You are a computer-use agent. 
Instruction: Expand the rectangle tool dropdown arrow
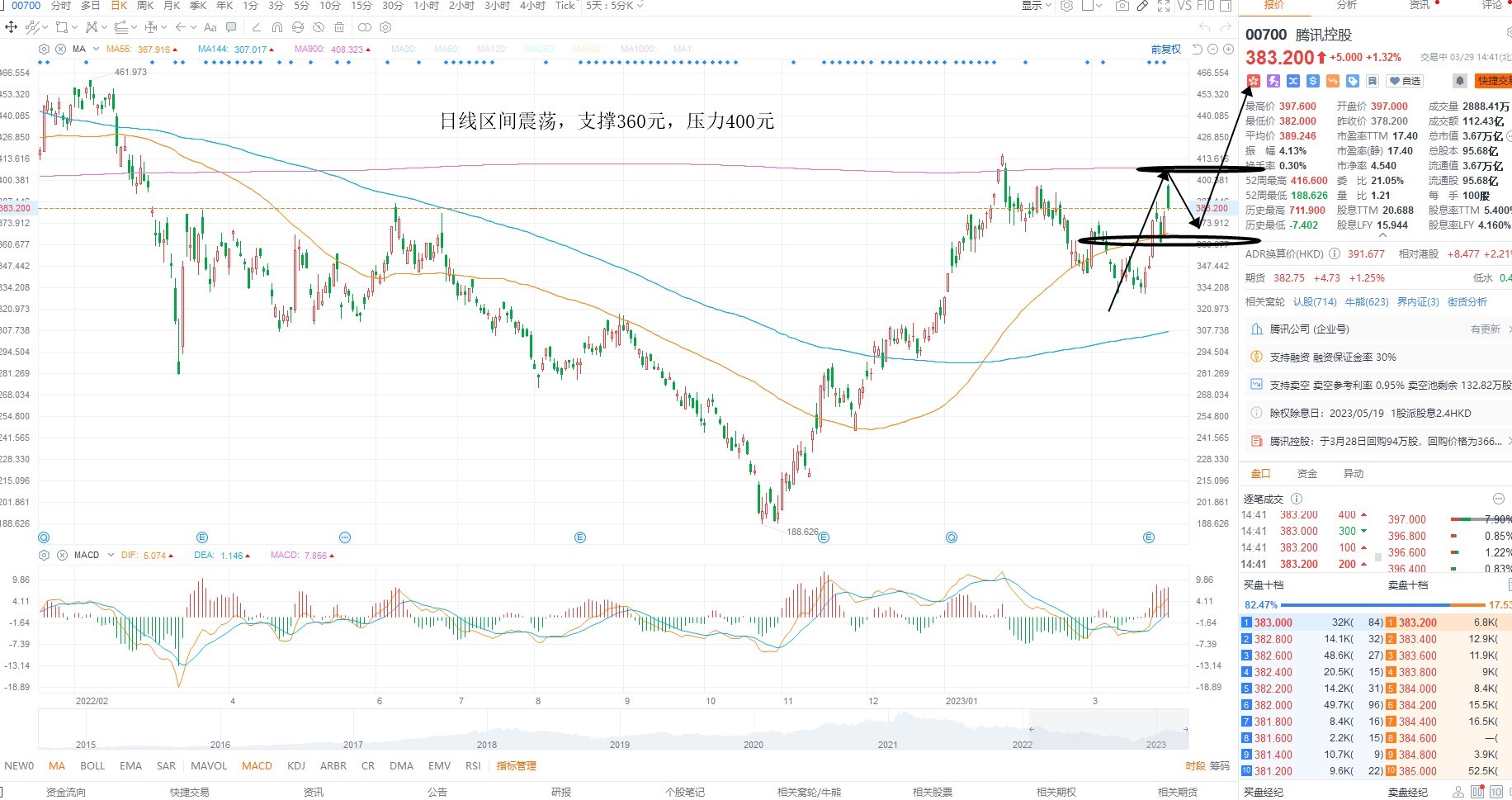74,27
